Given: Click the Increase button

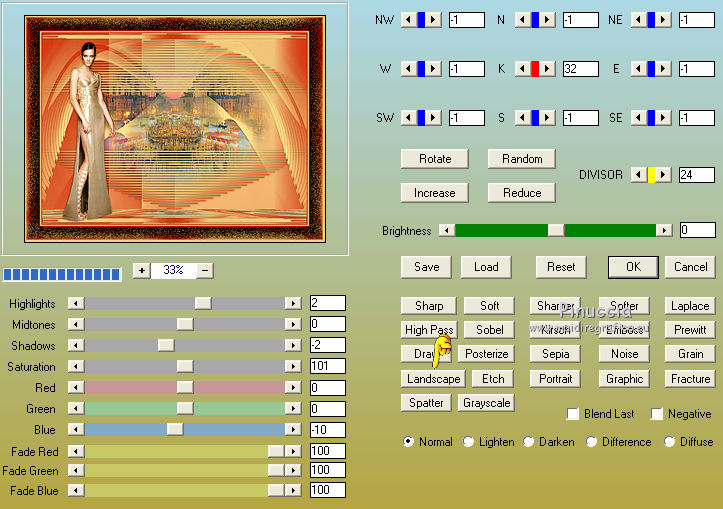Looking at the screenshot, I should (x=435, y=193).
